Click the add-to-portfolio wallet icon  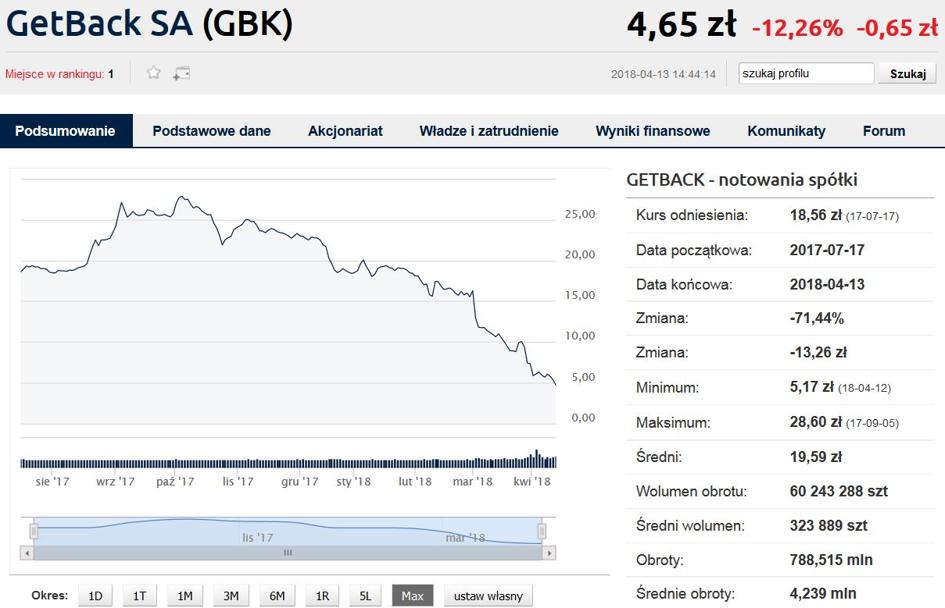181,74
